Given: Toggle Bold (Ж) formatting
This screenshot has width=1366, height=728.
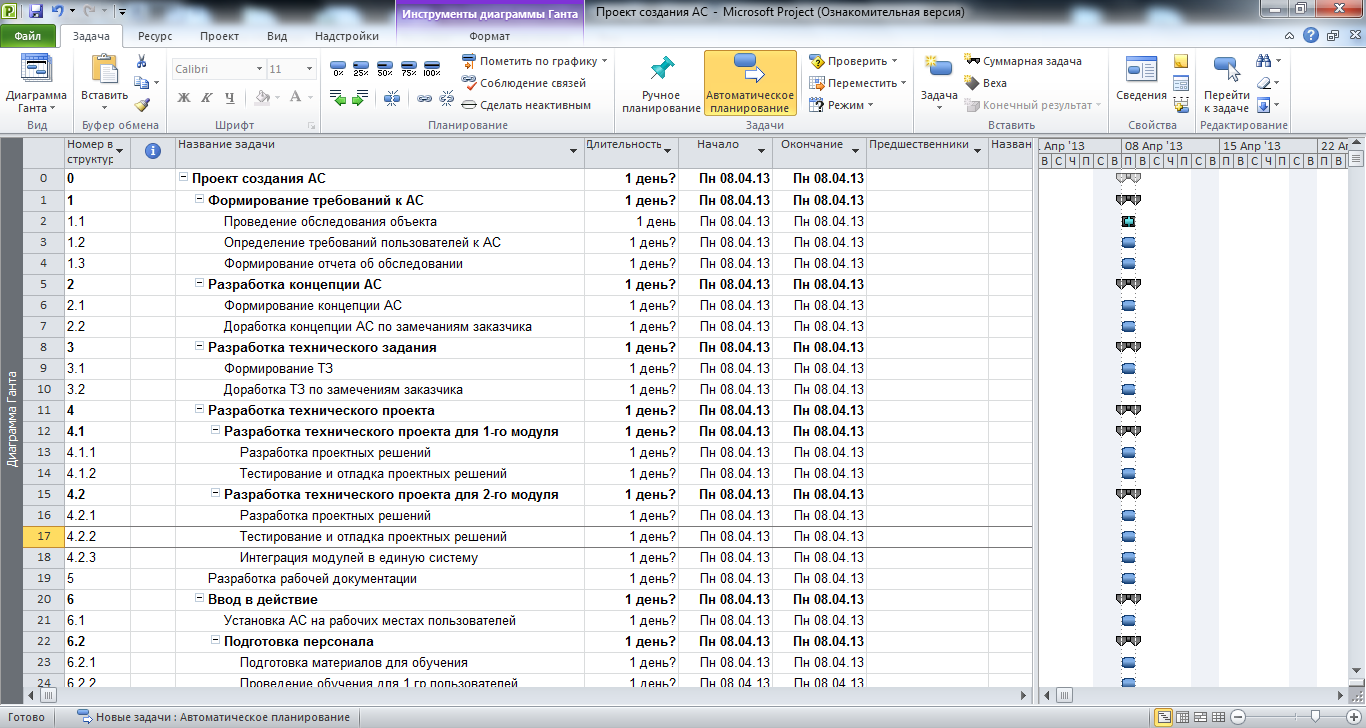Looking at the screenshot, I should coord(184,98).
